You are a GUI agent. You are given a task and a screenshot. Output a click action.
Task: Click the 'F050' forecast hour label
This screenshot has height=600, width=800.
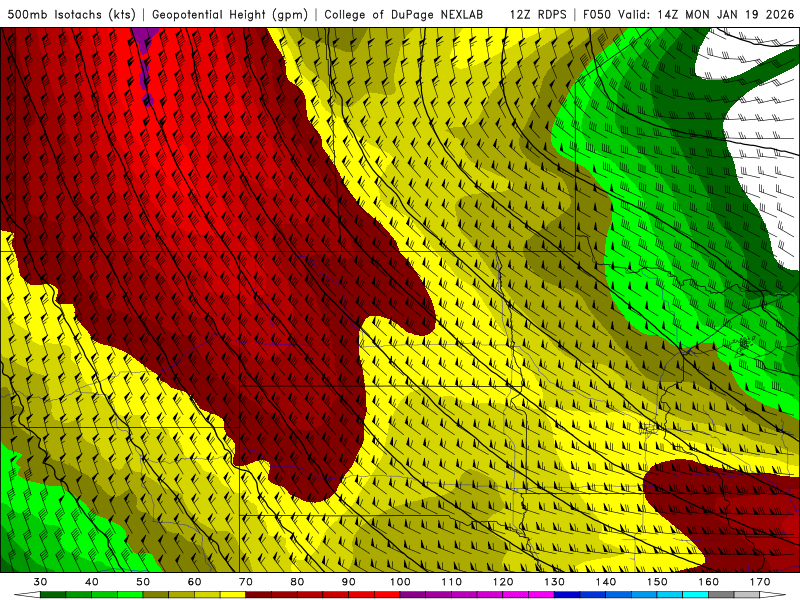(597, 14)
